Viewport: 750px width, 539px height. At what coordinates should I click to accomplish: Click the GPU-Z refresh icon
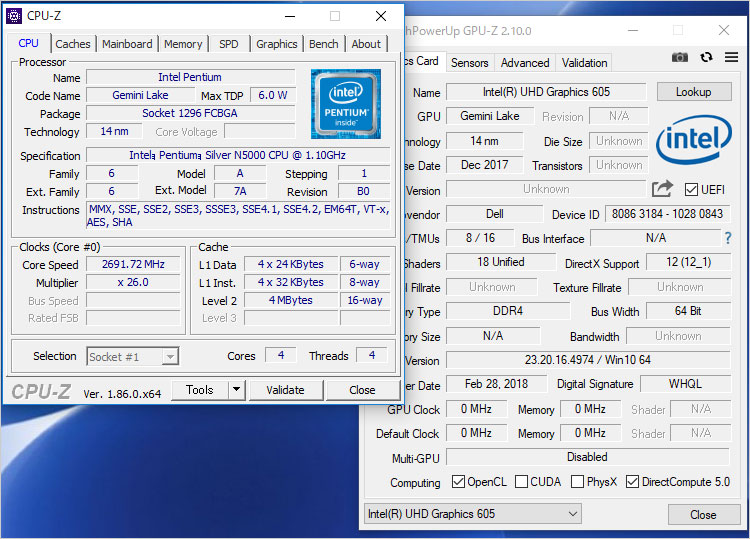click(706, 57)
